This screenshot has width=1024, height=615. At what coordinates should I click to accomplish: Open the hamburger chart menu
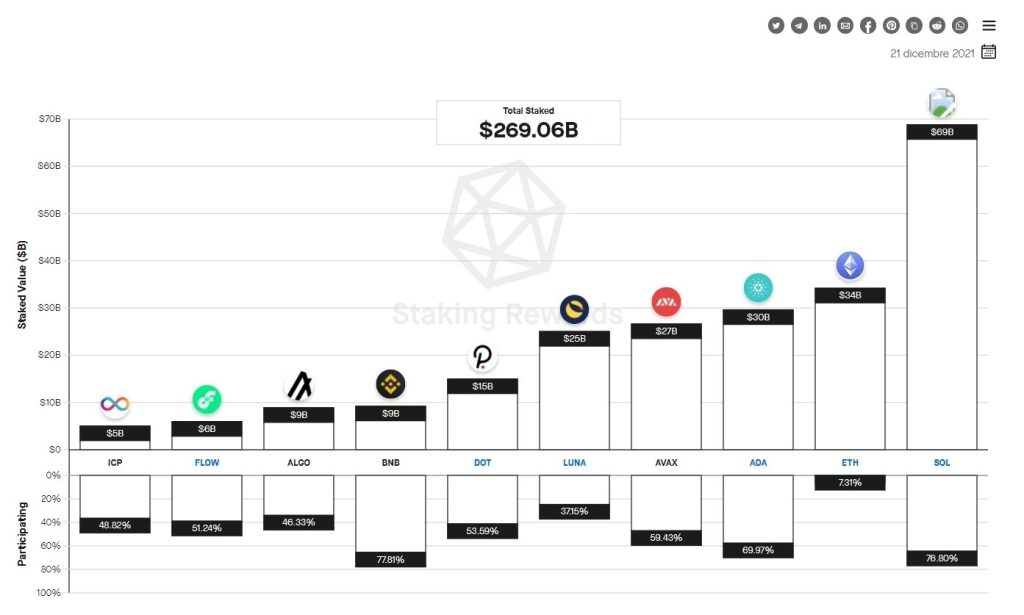pos(989,26)
